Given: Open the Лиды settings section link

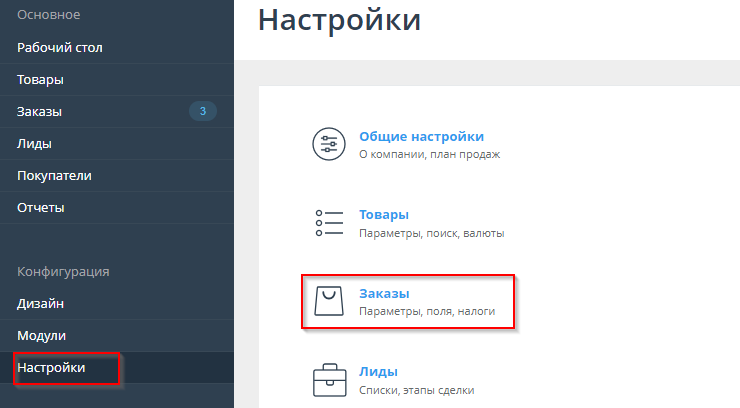Looking at the screenshot, I should [x=378, y=371].
